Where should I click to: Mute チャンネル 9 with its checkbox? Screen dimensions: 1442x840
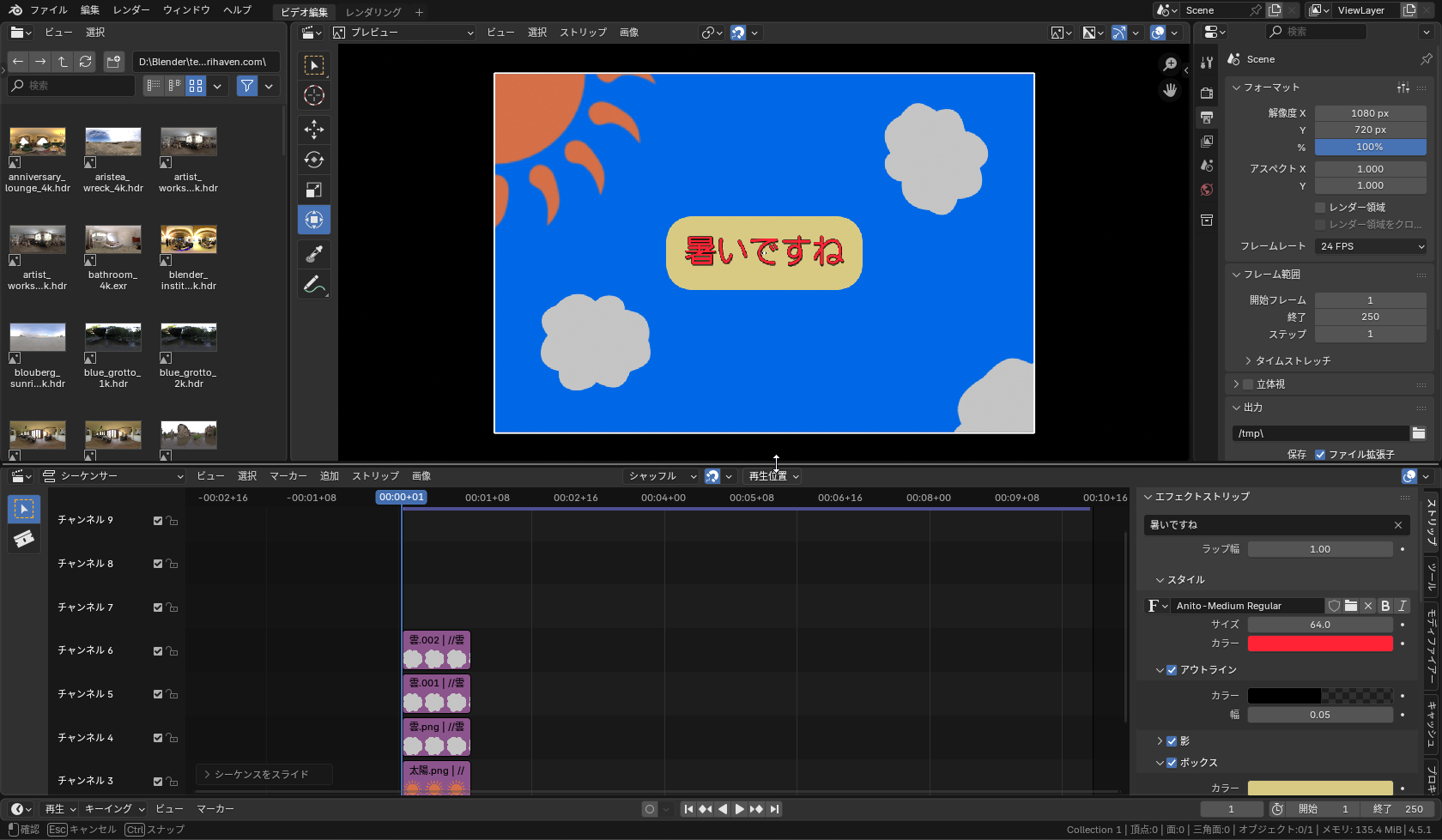click(x=158, y=521)
